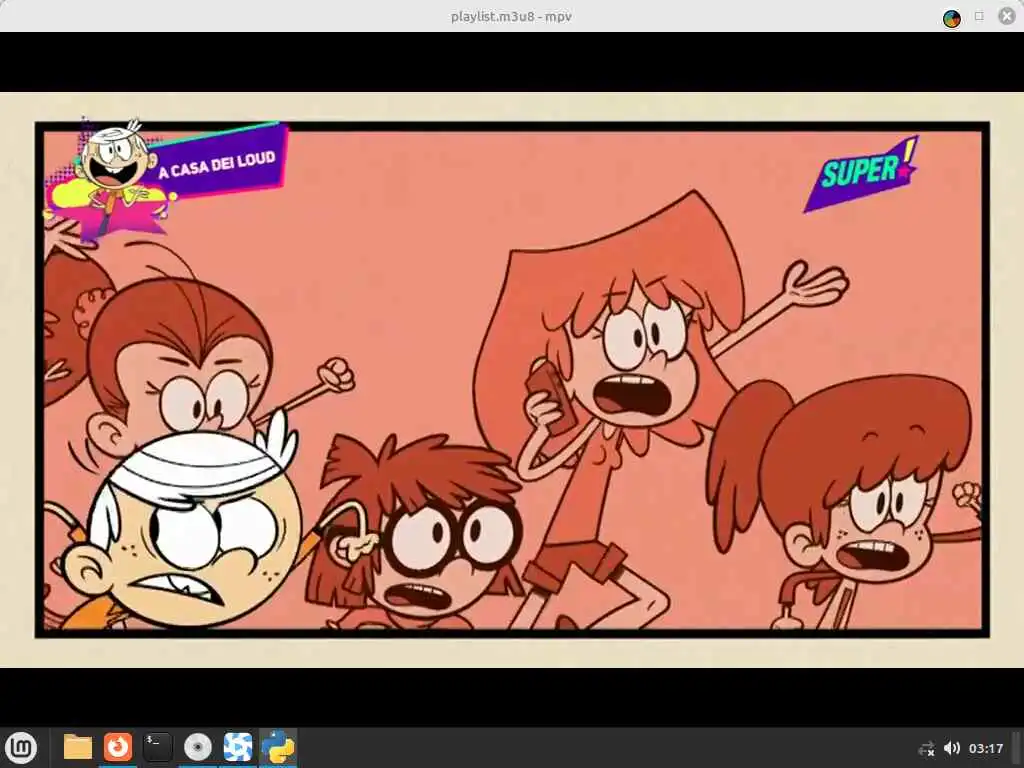This screenshot has height=768, width=1024.
Task: Click the show desktop strip at panel edge
Action: [x=1017, y=748]
